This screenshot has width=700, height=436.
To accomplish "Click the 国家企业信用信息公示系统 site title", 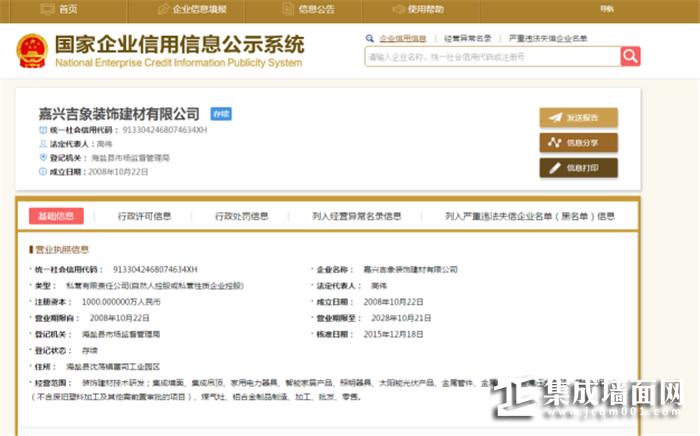I will point(179,45).
